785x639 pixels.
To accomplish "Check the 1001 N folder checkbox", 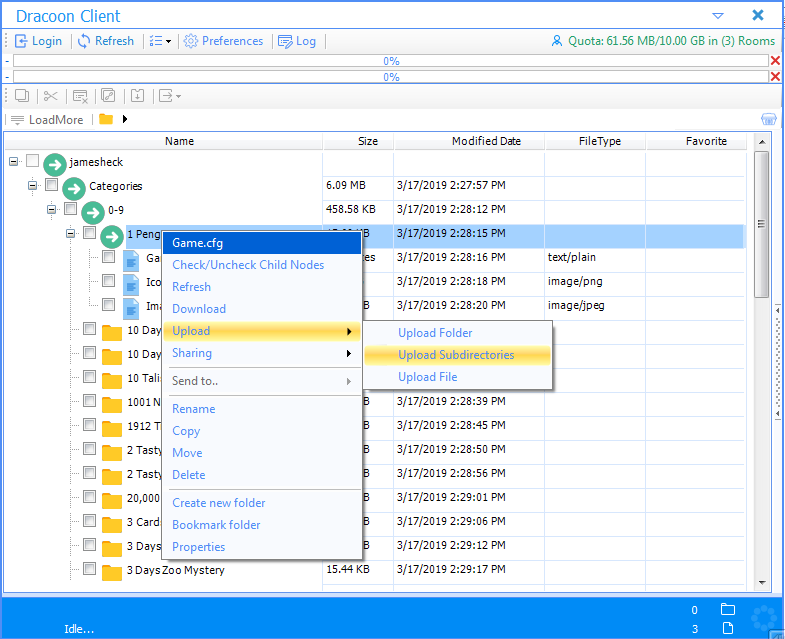I will click(x=90, y=401).
